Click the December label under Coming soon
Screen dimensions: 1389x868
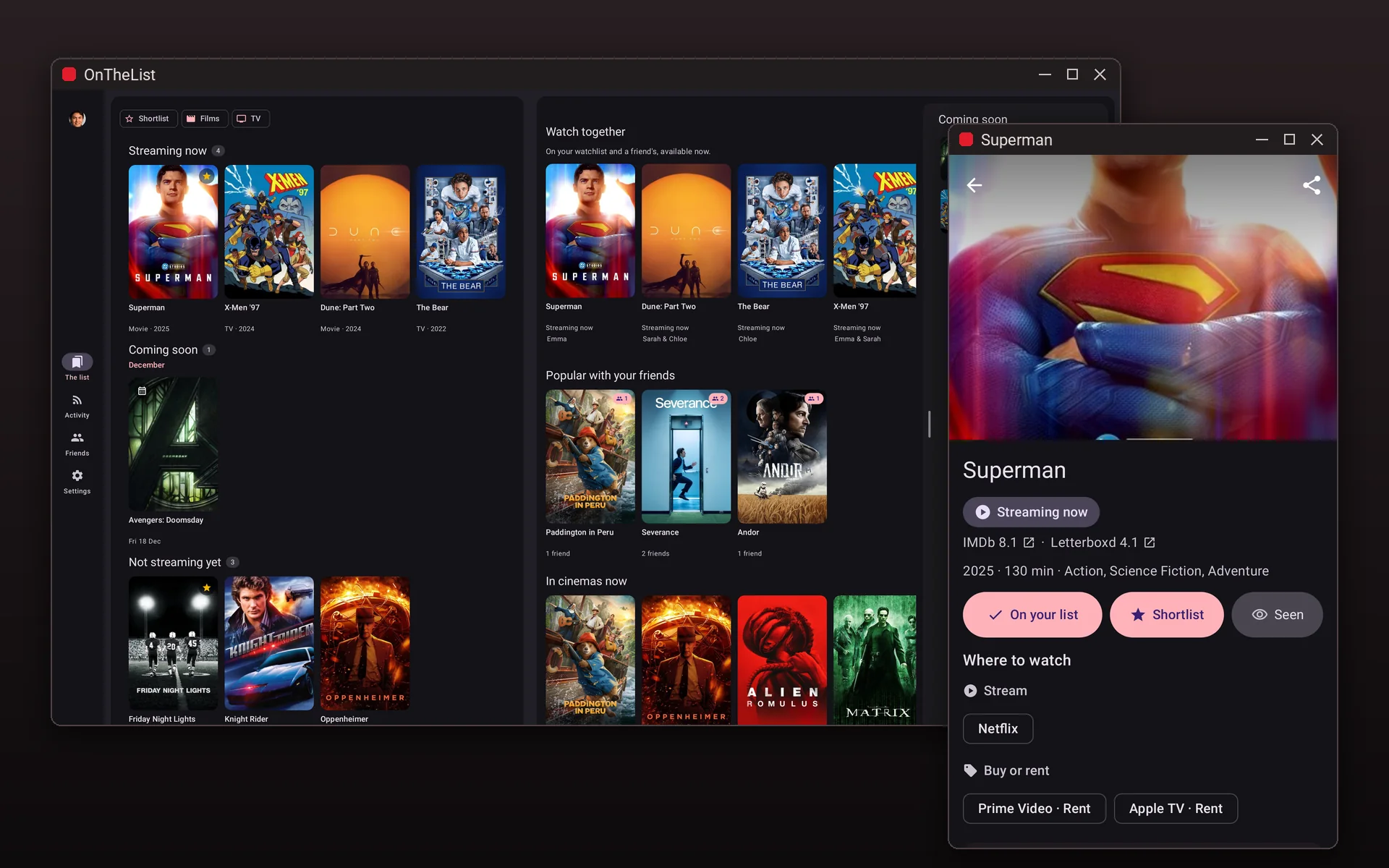(146, 365)
